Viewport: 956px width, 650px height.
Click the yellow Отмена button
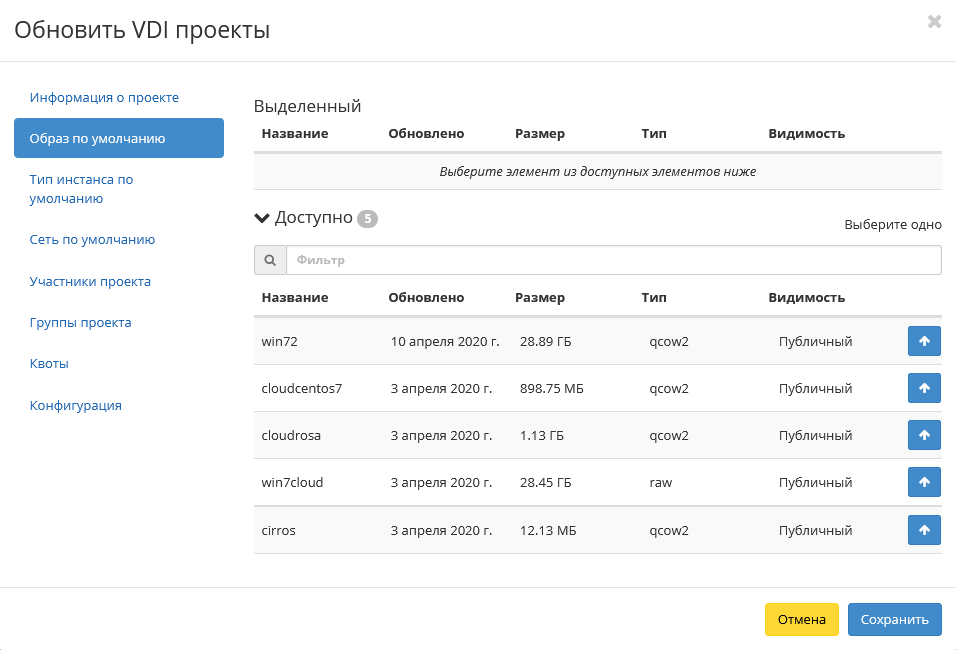point(801,619)
